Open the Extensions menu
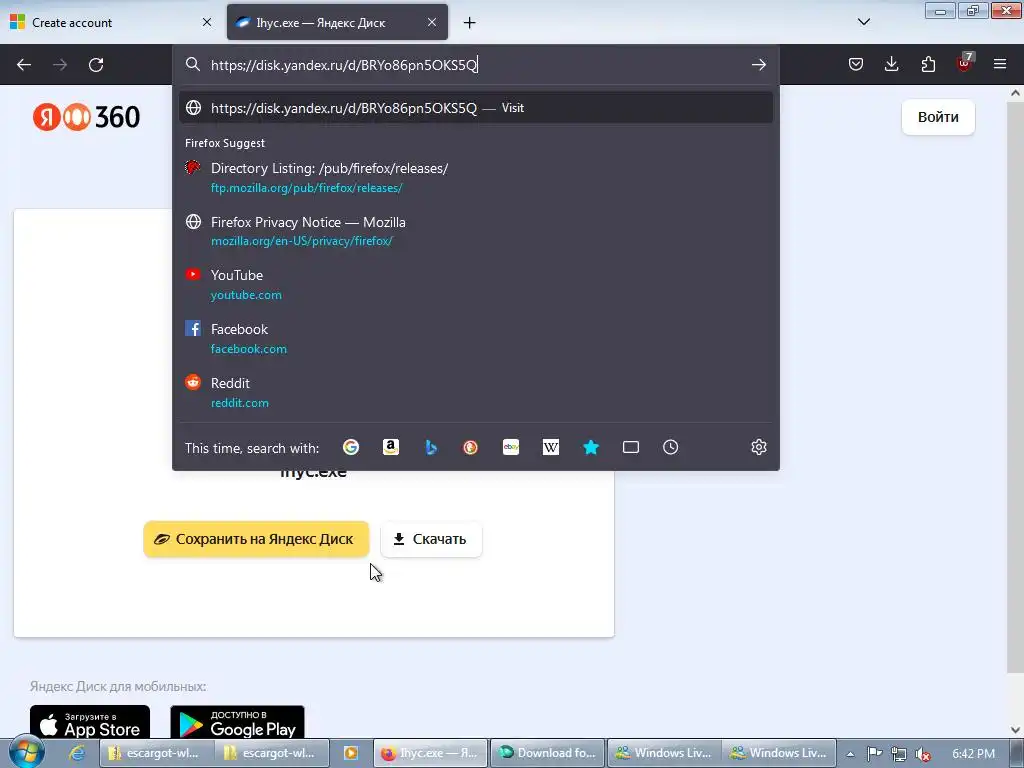The image size is (1024, 768). point(928,64)
